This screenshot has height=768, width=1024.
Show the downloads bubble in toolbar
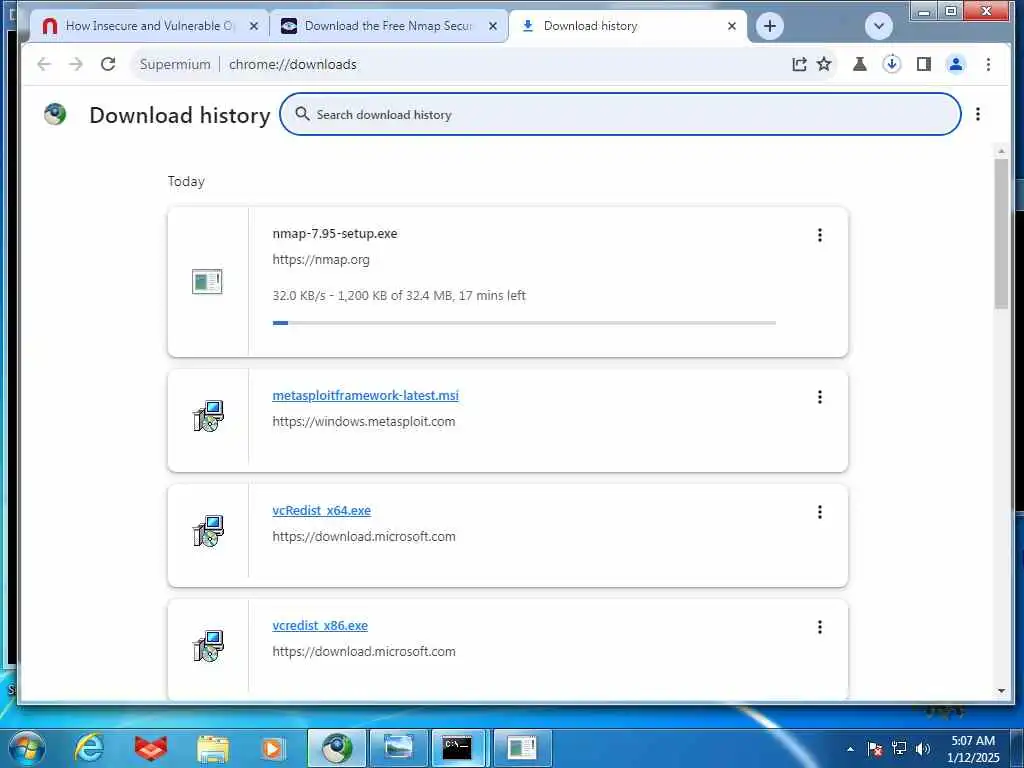[891, 64]
